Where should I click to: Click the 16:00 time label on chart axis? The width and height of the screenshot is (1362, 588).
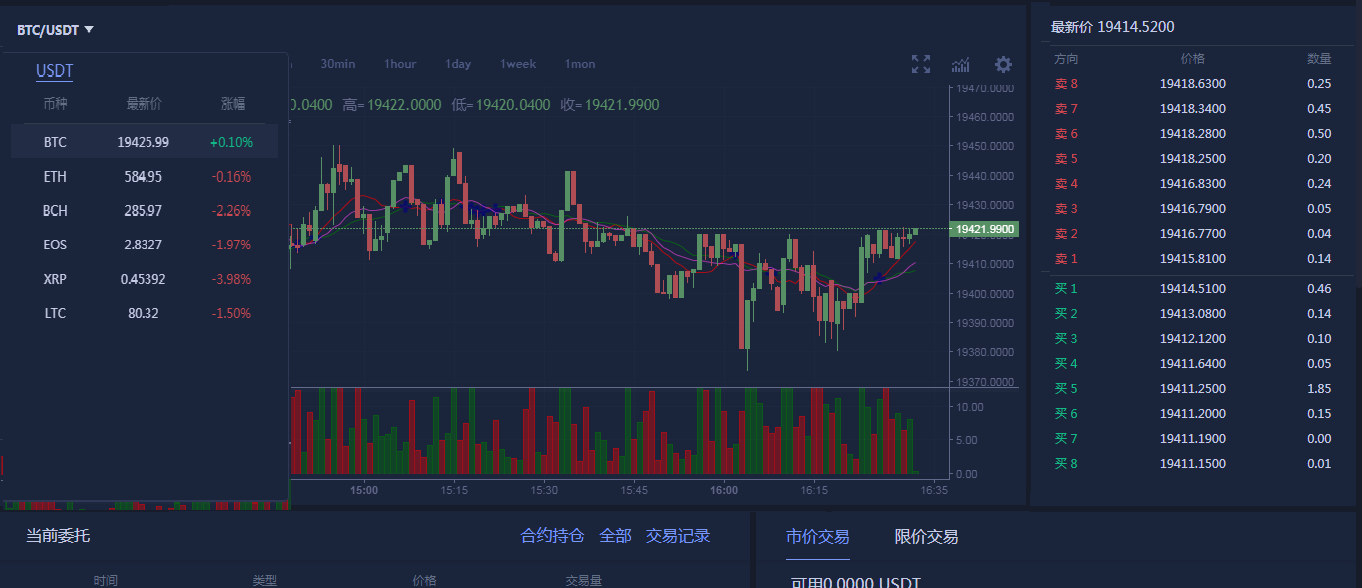[724, 491]
